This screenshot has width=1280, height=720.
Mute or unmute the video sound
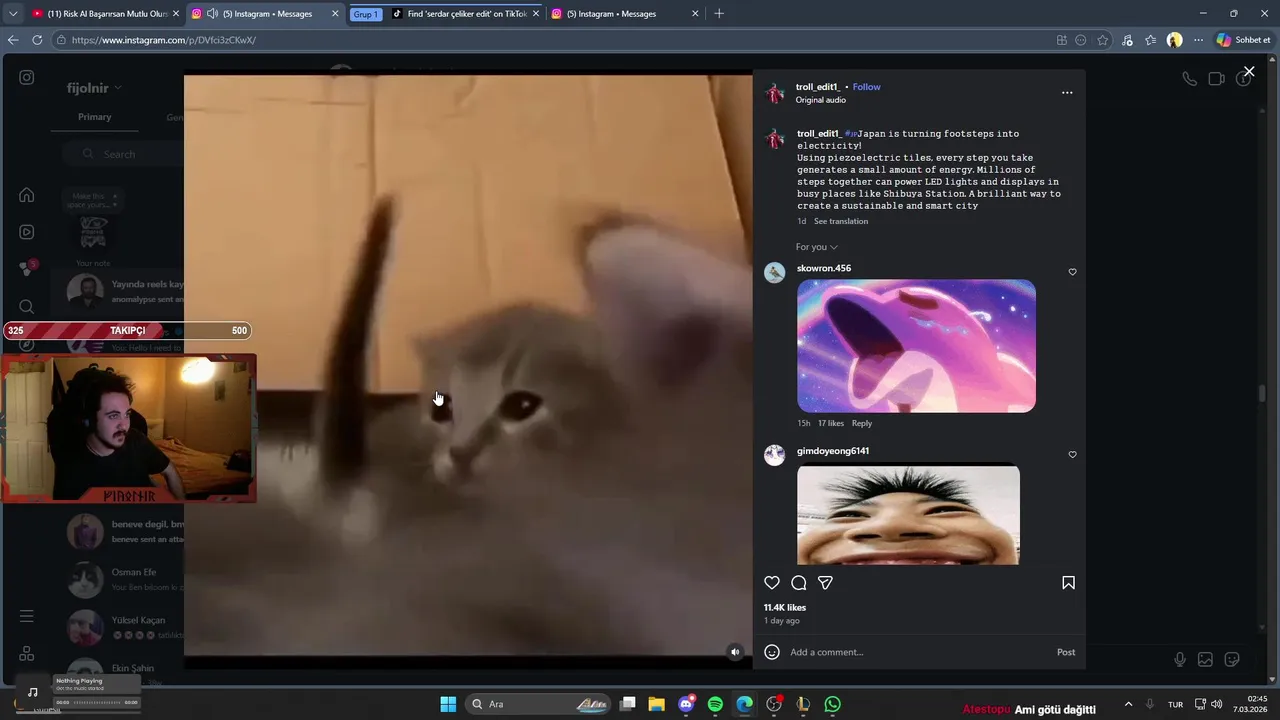click(735, 652)
